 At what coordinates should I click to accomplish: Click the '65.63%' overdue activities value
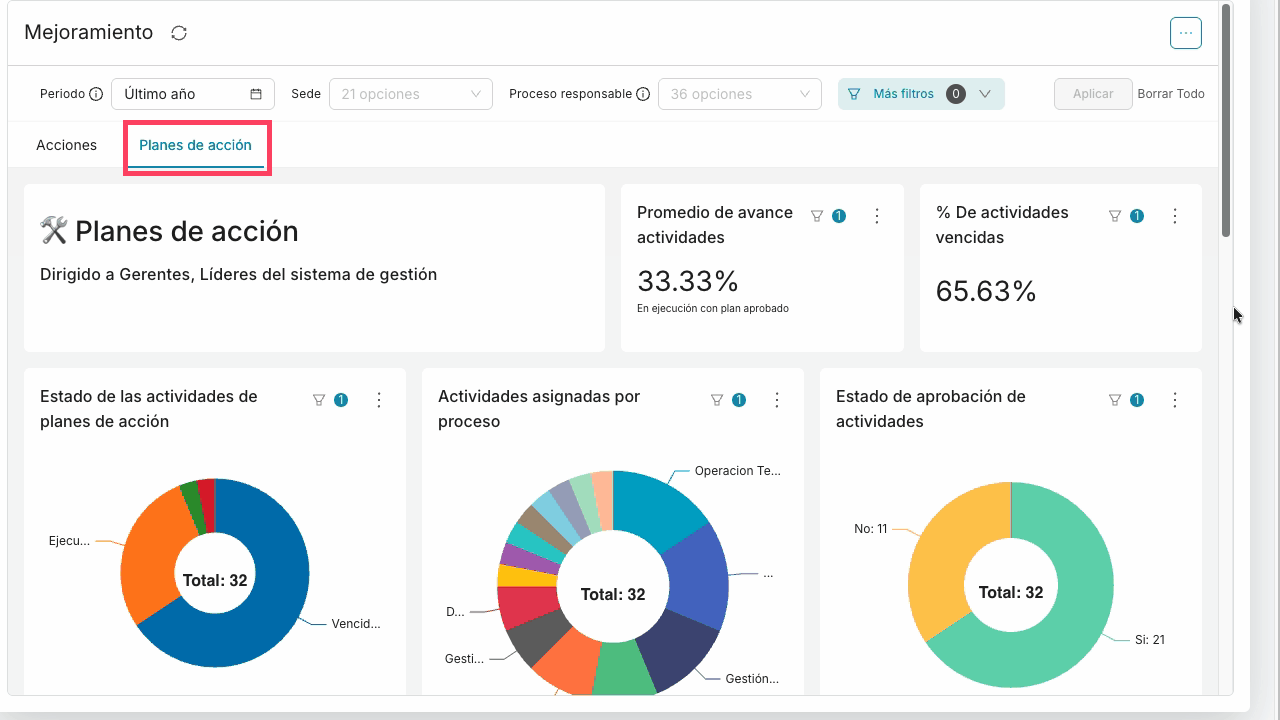pyautogui.click(x=986, y=291)
